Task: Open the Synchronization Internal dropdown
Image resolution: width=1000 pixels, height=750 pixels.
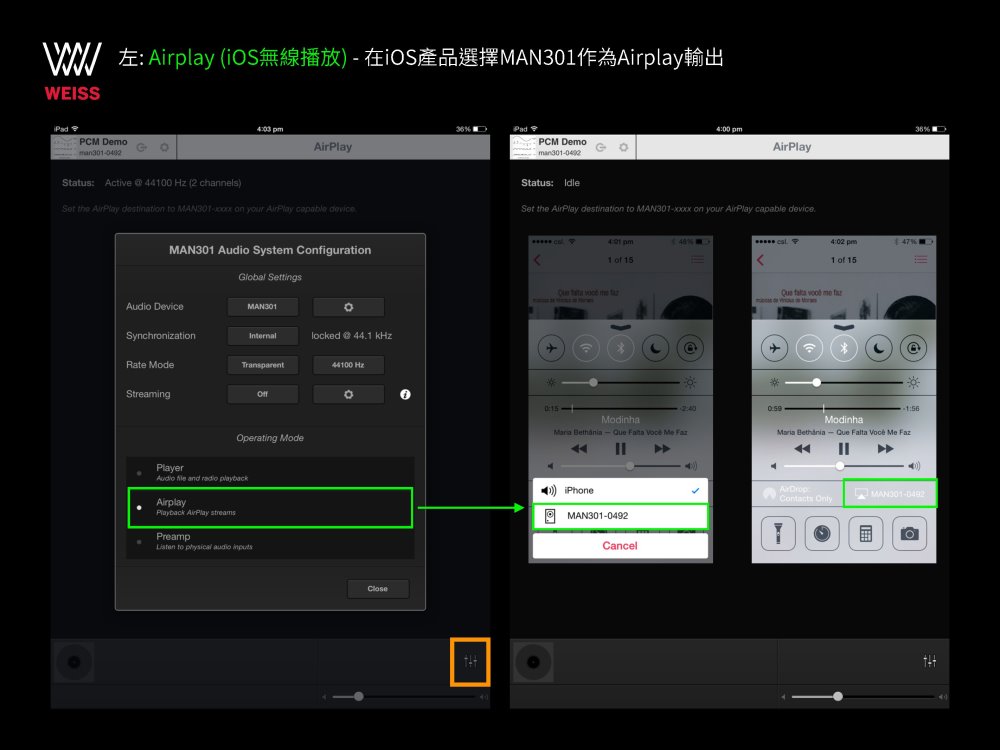Action: coord(263,336)
